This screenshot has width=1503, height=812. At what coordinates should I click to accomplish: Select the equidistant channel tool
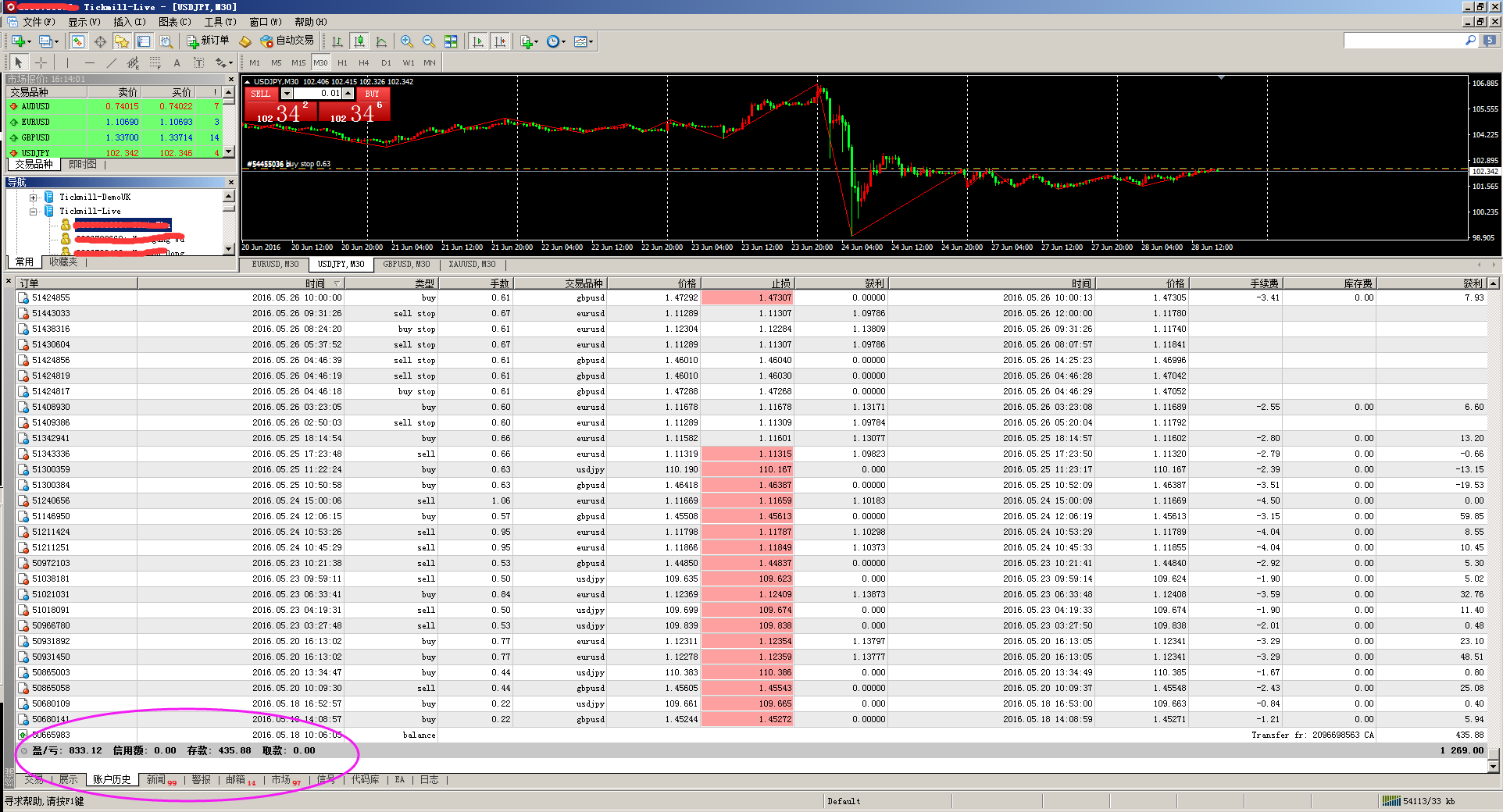(133, 62)
